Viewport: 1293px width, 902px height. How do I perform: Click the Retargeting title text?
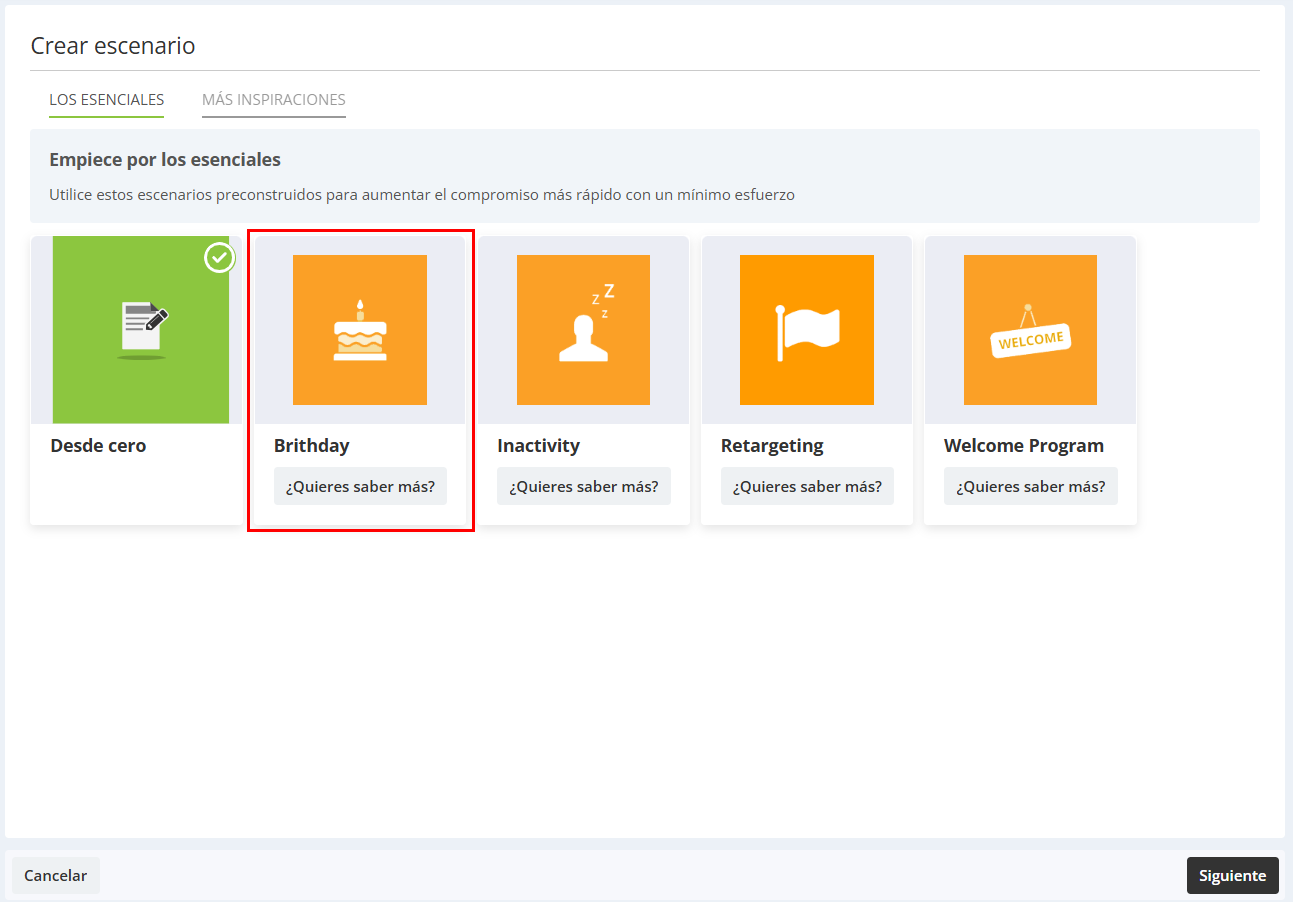click(x=772, y=446)
